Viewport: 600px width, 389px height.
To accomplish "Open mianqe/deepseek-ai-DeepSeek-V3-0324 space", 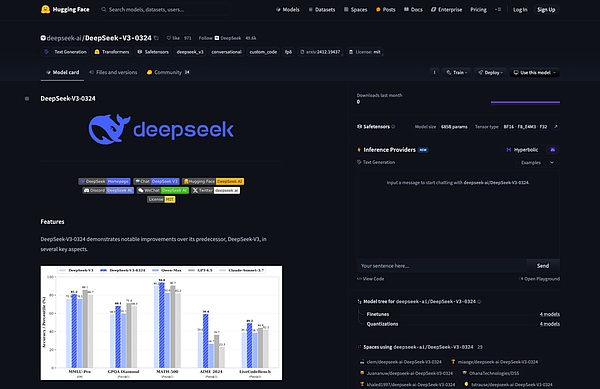I will [x=495, y=362].
